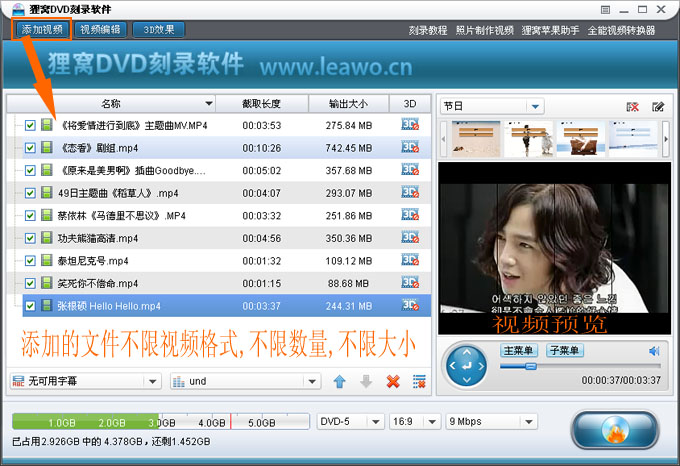Click the 添加视频 button

(x=42, y=29)
